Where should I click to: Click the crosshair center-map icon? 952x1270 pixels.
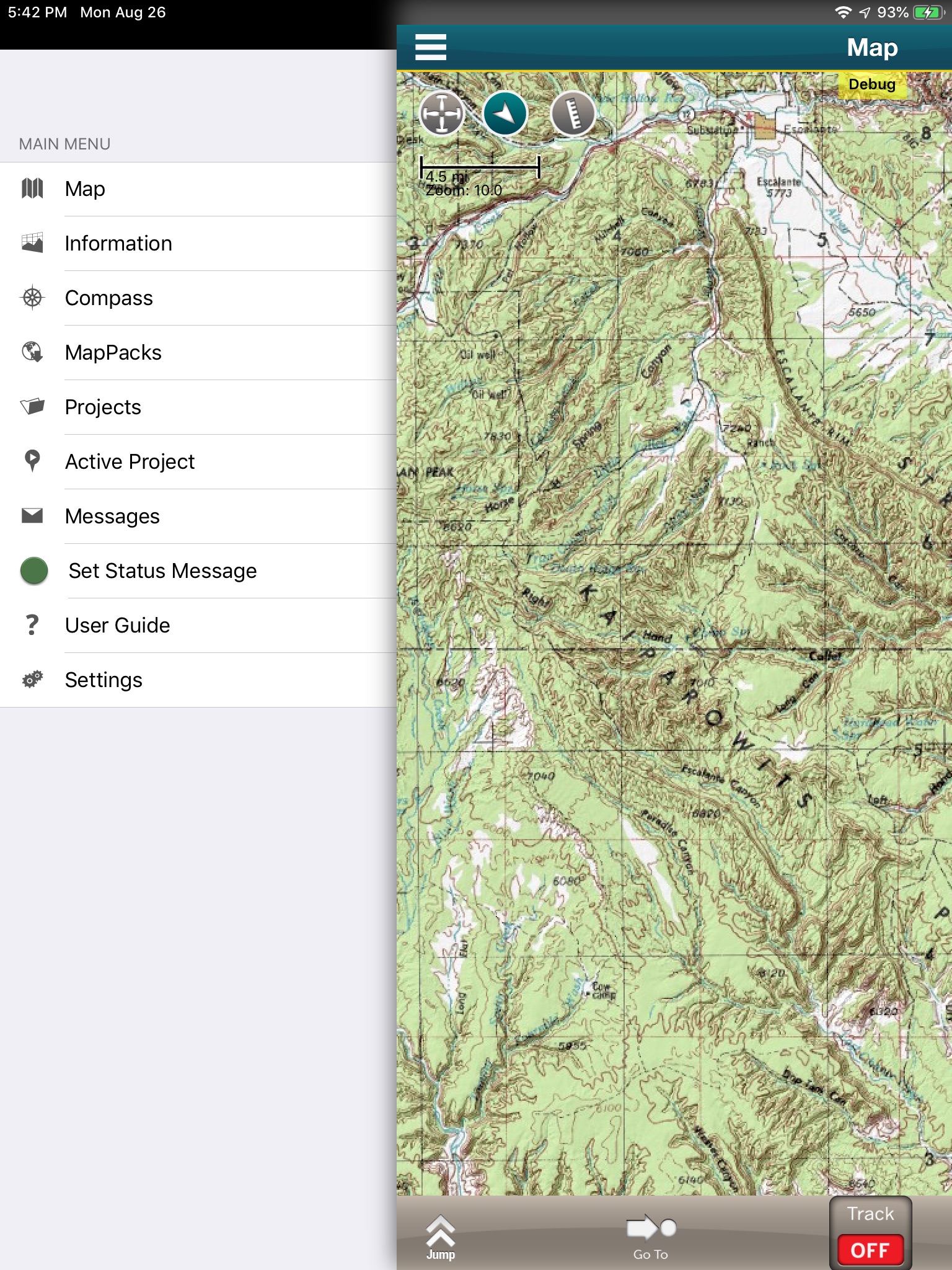441,114
